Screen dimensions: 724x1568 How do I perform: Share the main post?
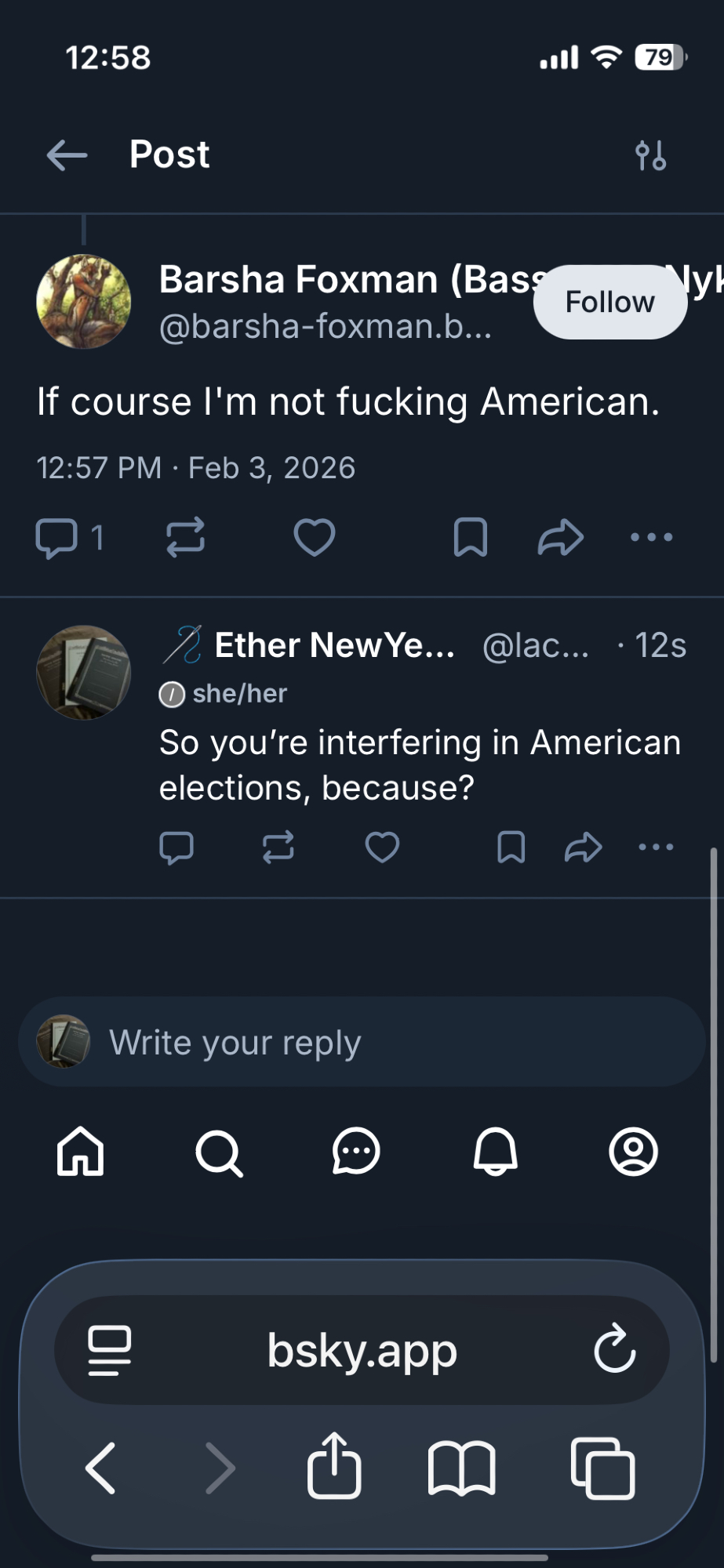(561, 538)
